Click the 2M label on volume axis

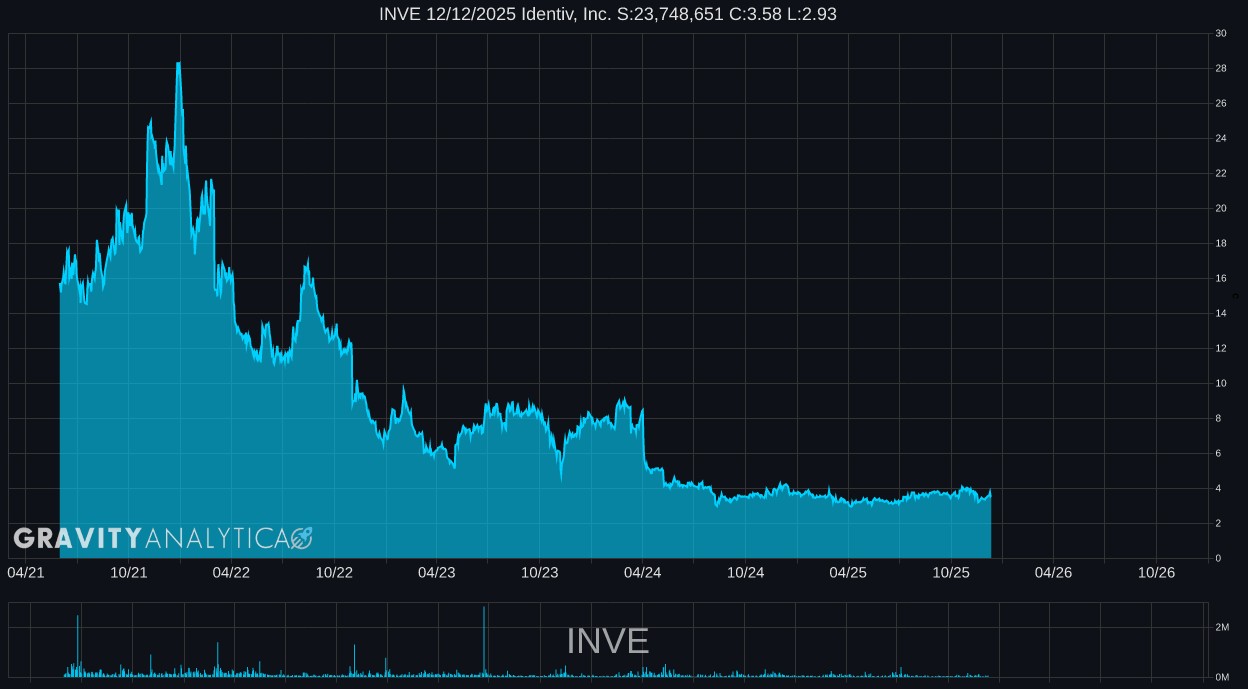[x=1222, y=627]
